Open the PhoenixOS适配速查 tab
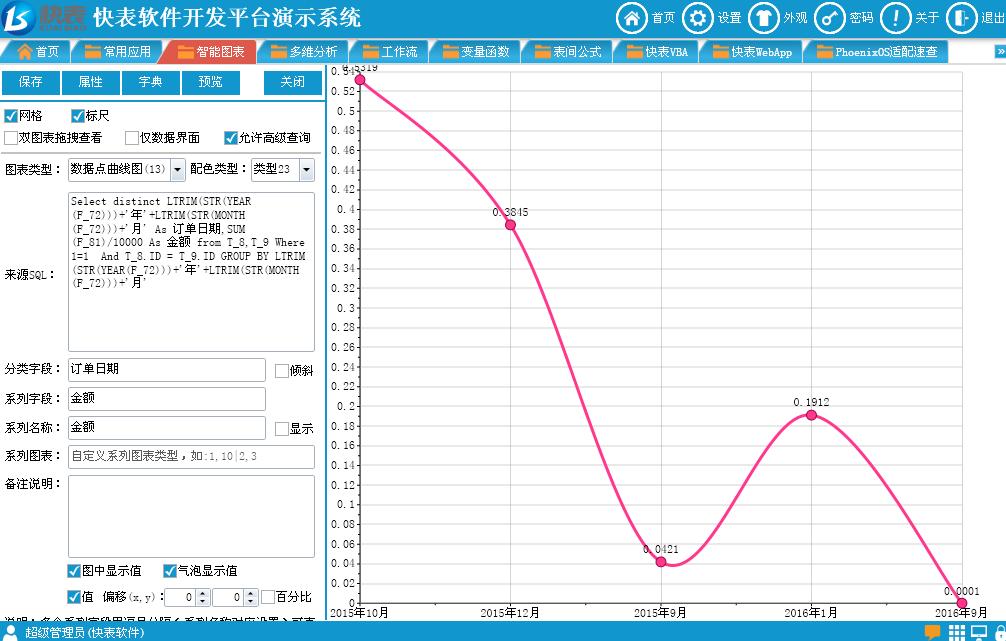Image resolution: width=1006 pixels, height=641 pixels. click(876, 51)
